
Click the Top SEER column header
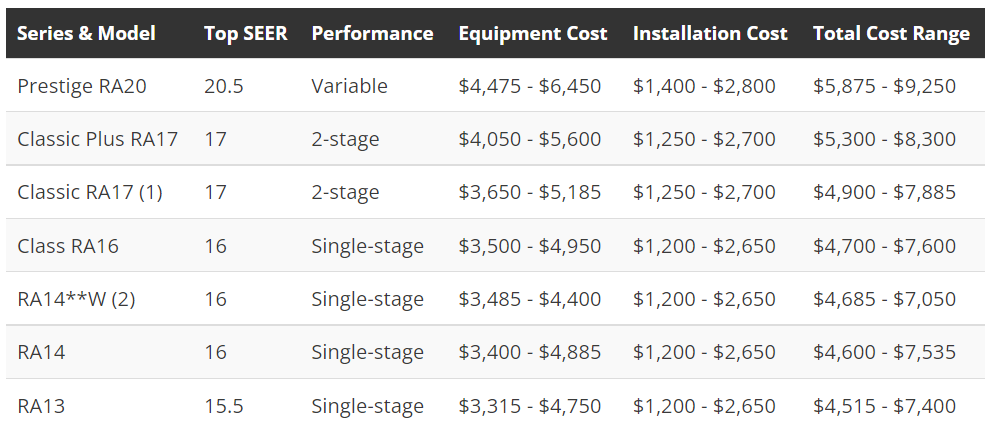tap(245, 33)
